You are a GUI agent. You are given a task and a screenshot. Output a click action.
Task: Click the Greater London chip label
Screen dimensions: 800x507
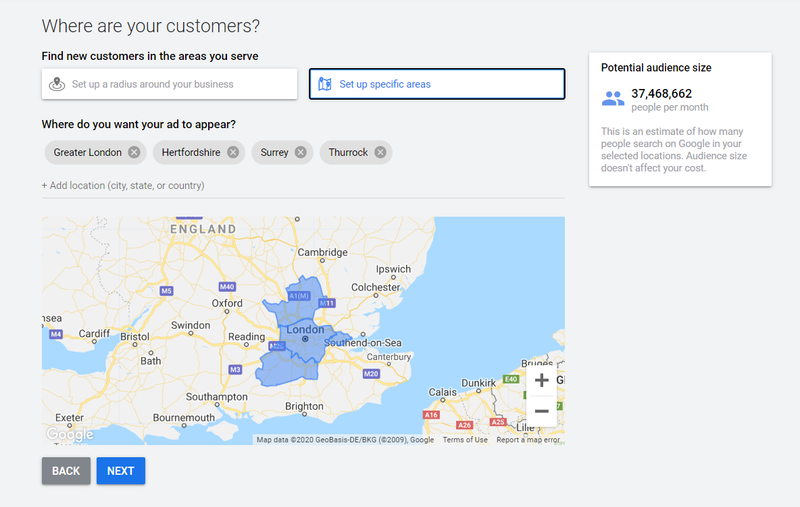click(x=88, y=153)
